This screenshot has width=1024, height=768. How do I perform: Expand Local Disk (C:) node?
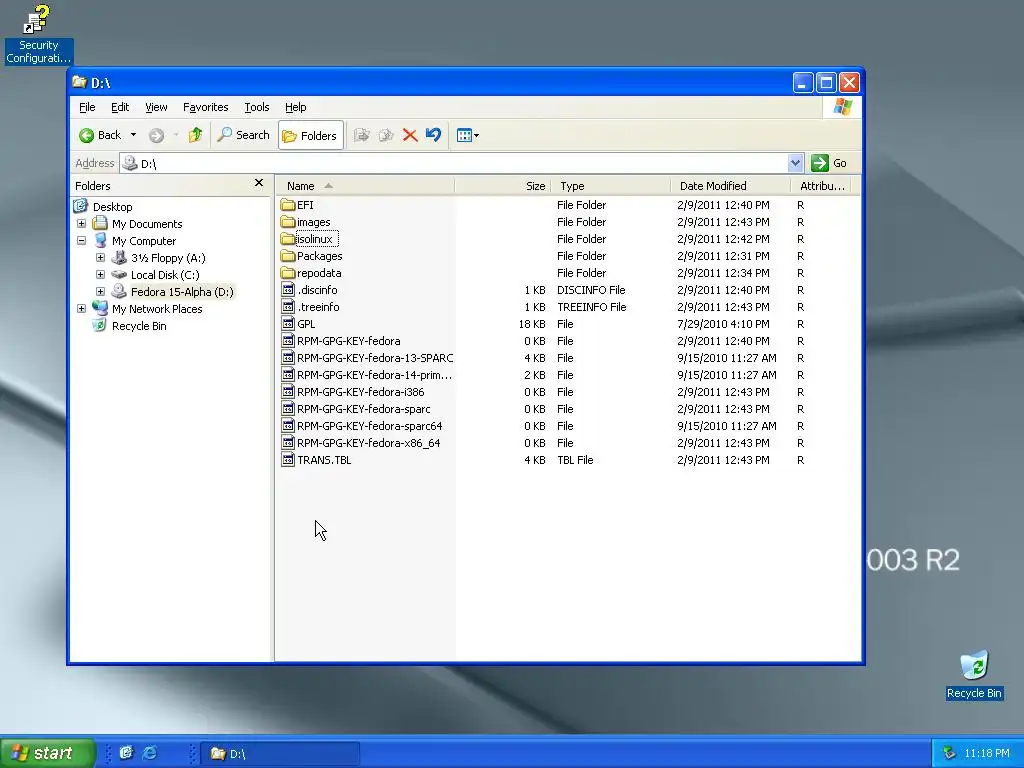click(x=101, y=275)
